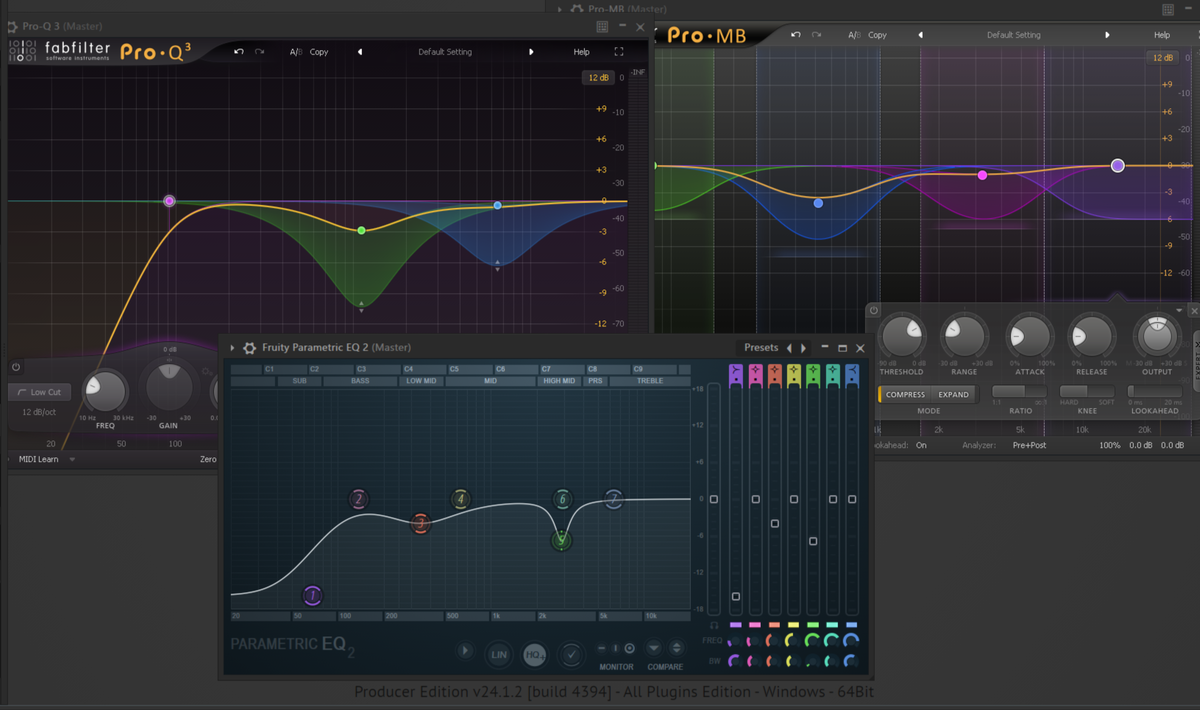Click Copy in Pro-Q 3
The image size is (1200, 710).
point(319,52)
